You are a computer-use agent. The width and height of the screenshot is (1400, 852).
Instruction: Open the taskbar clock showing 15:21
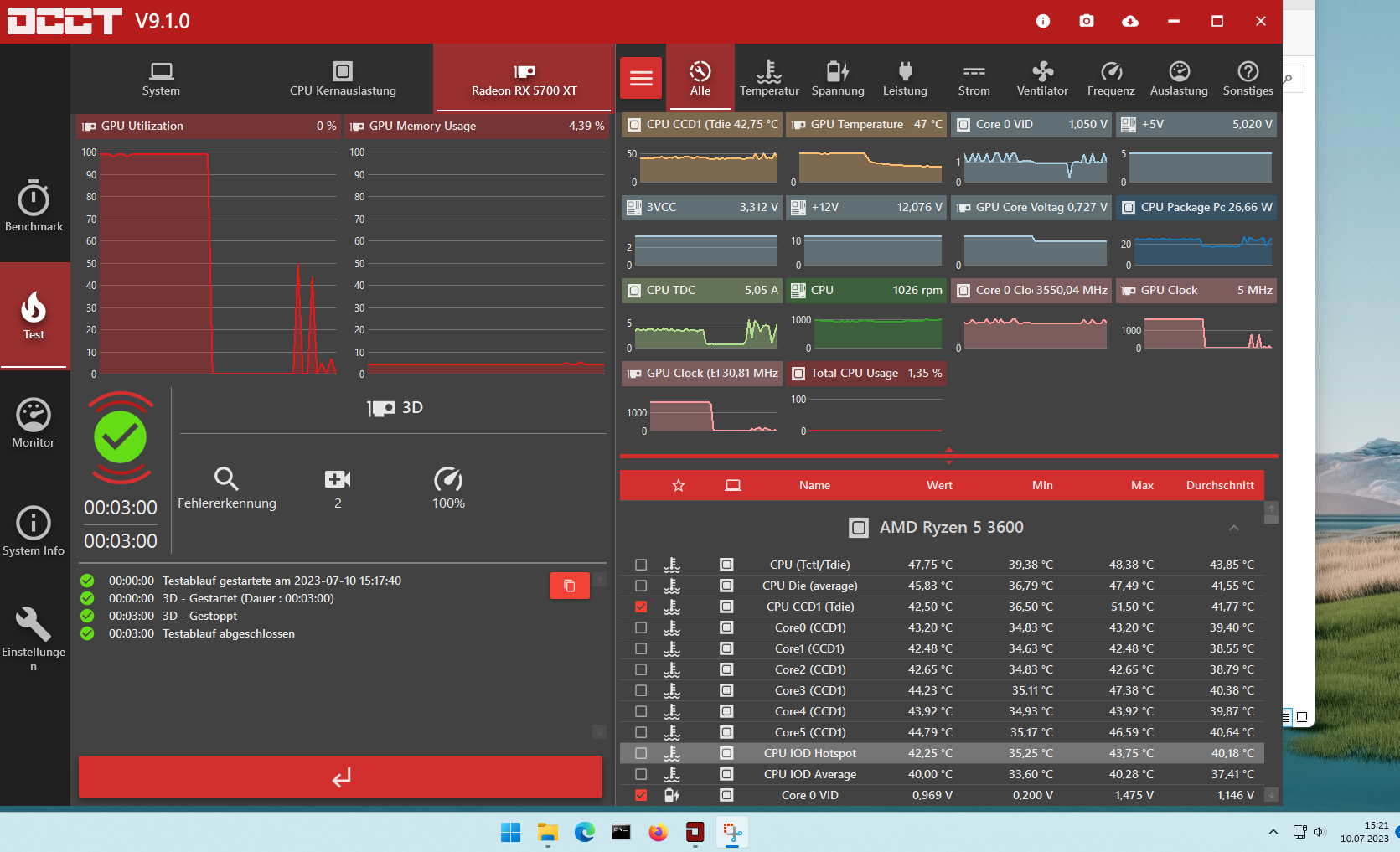(1365, 832)
